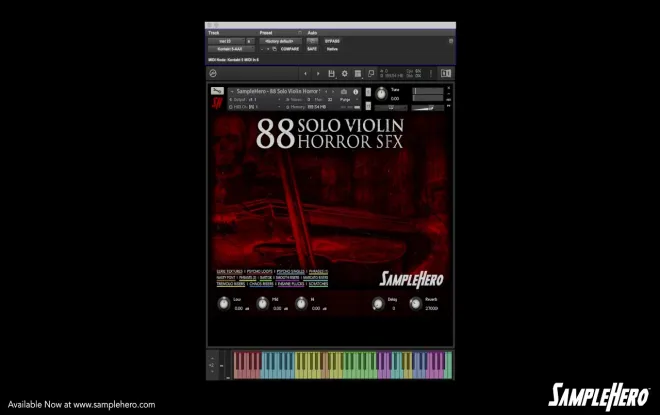Open the Purge dropdown menu
This screenshot has width=660, height=415.
(349, 100)
